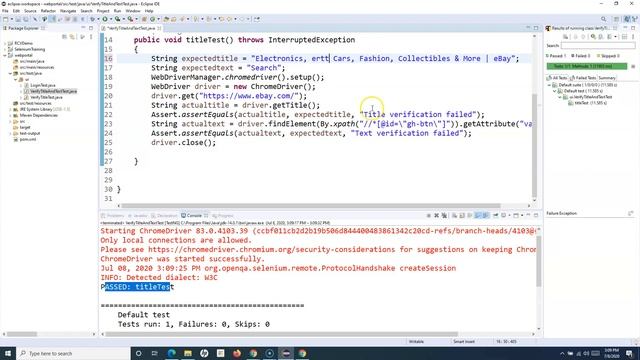Open the Debug dropdown arrow next to the bug icon

tap(98, 19)
